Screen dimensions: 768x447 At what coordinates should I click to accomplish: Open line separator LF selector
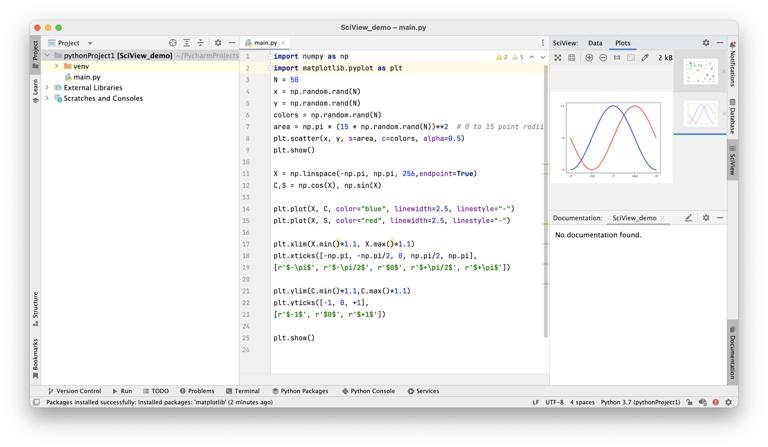coord(535,402)
